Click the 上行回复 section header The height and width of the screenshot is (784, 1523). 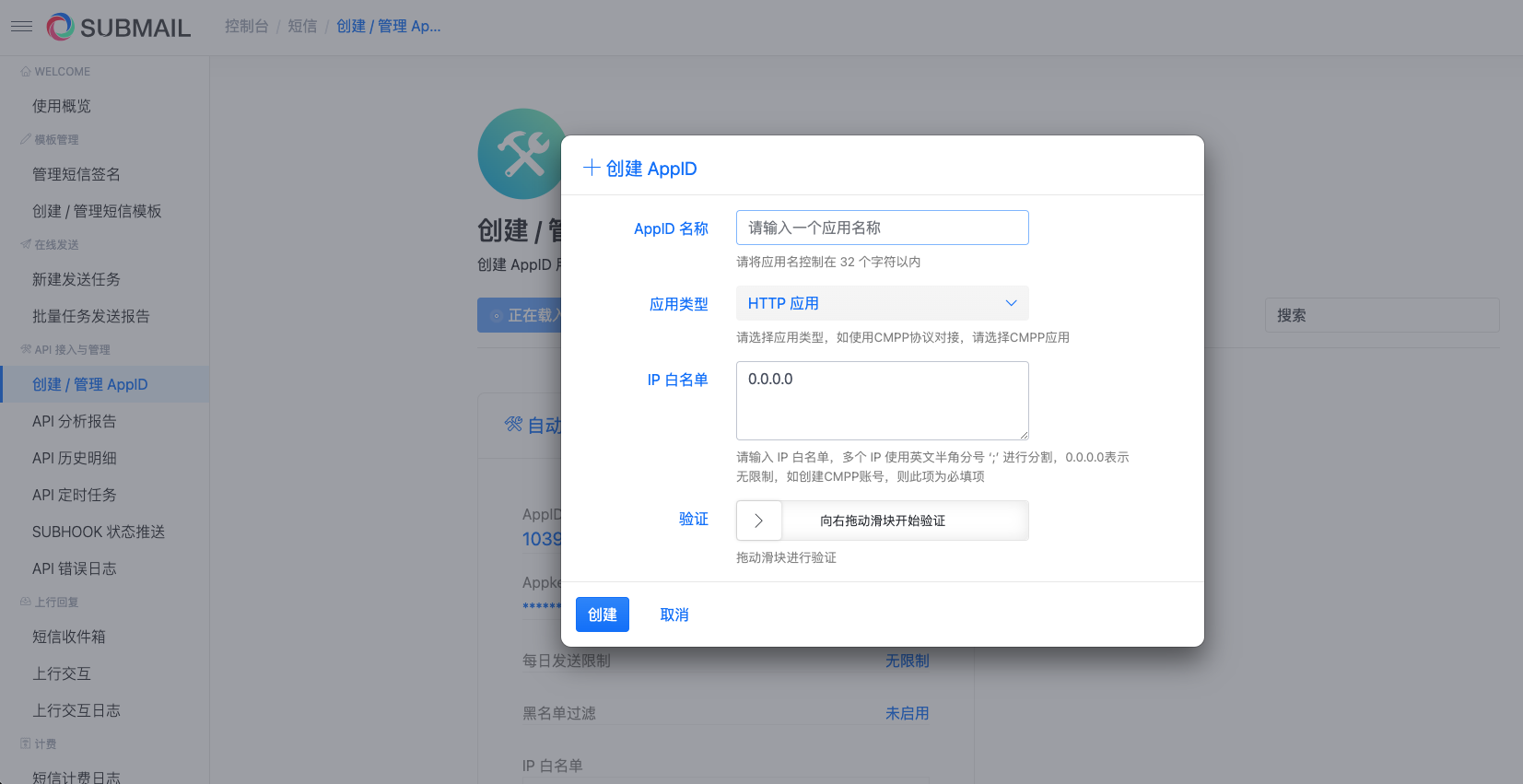(50, 603)
